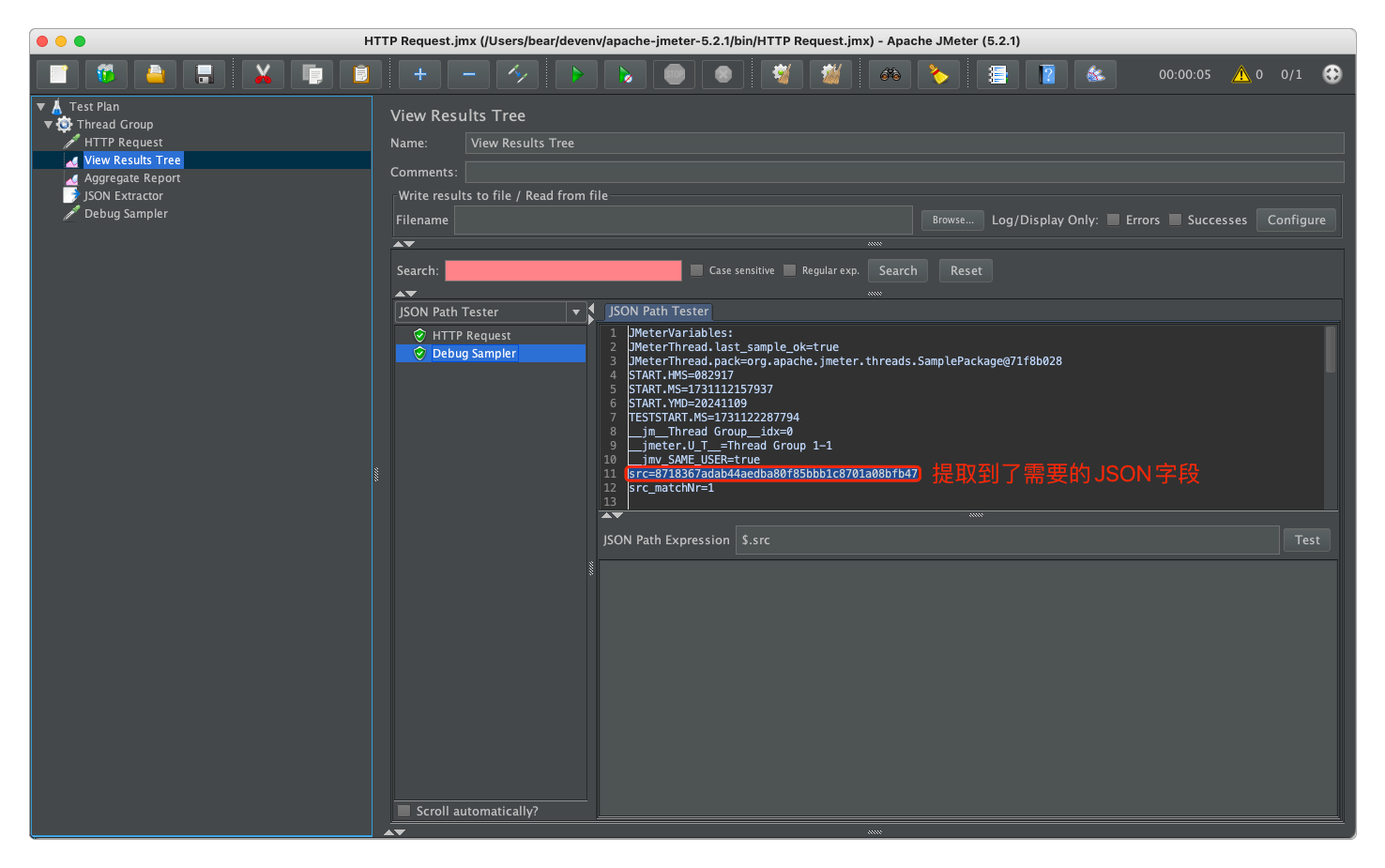This screenshot has width=1385, height=868.
Task: Select View Results Tree in the tree
Action: click(132, 160)
